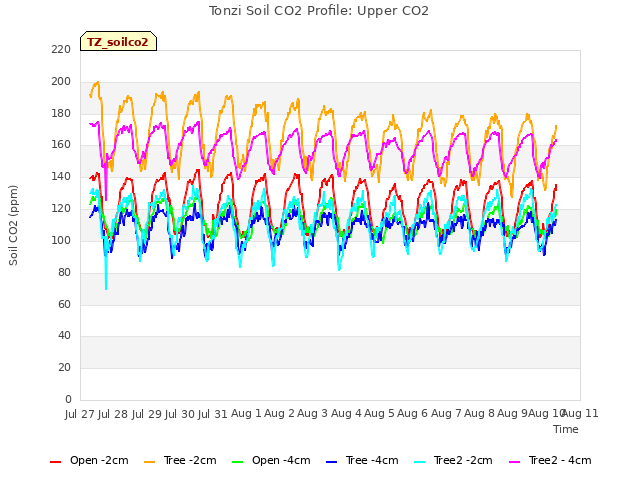Click the 'Jul 30' x-axis date label
640x480 pixels.
[x=180, y=414]
